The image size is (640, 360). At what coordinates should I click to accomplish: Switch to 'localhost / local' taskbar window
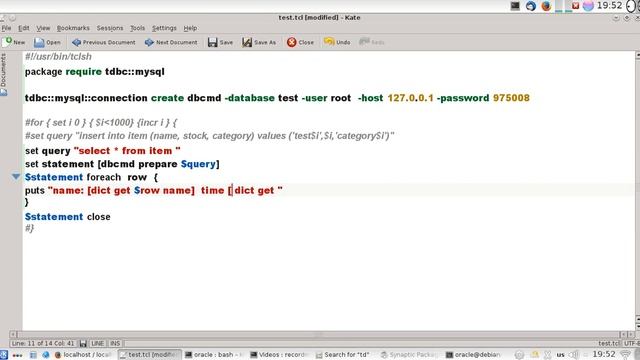coord(84,355)
